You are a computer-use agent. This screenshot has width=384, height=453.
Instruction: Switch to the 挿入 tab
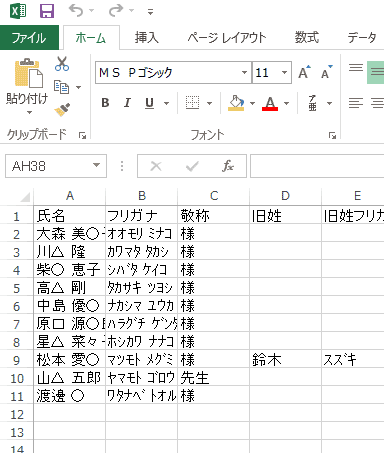pos(147,38)
